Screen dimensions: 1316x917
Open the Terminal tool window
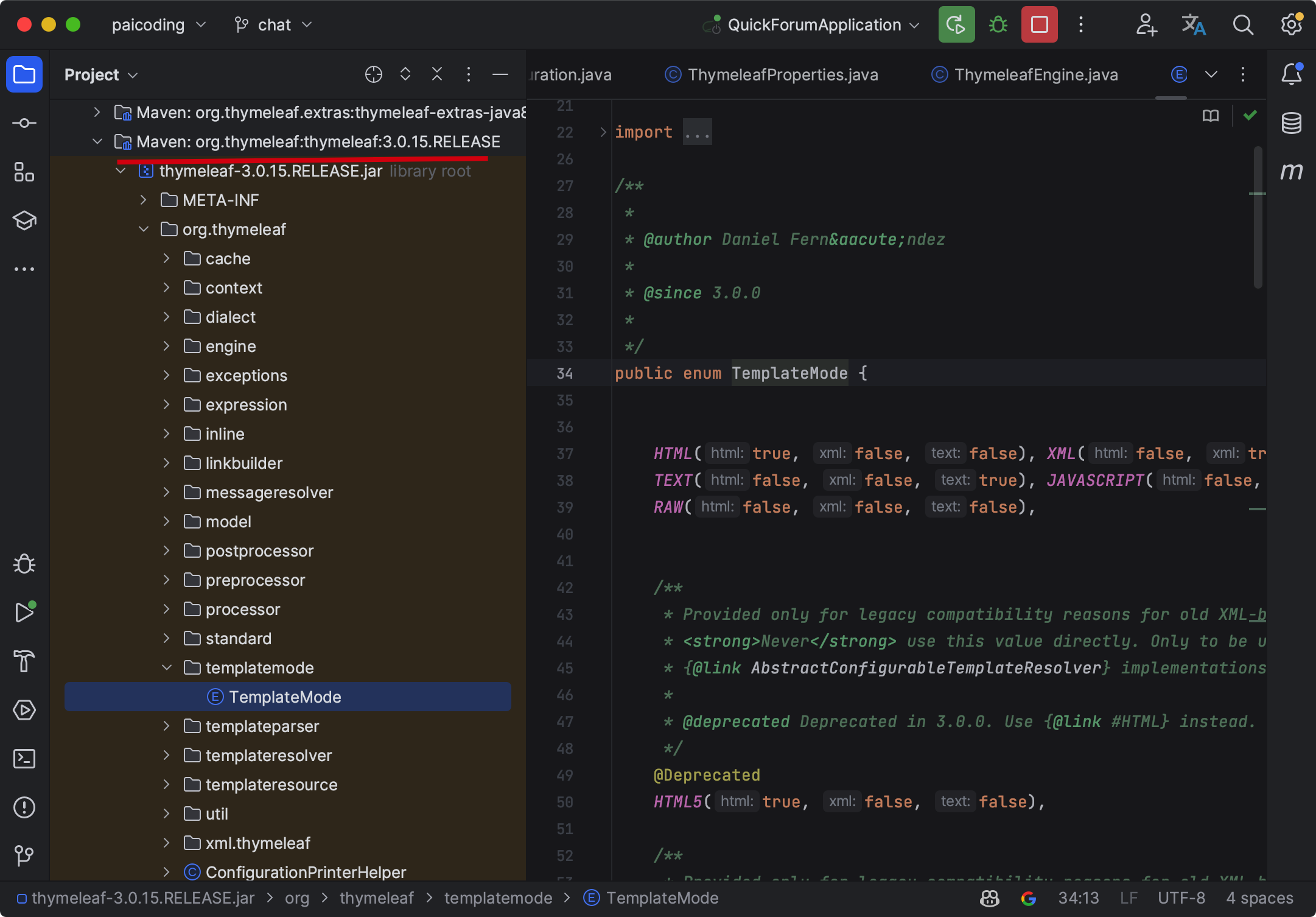[x=24, y=759]
